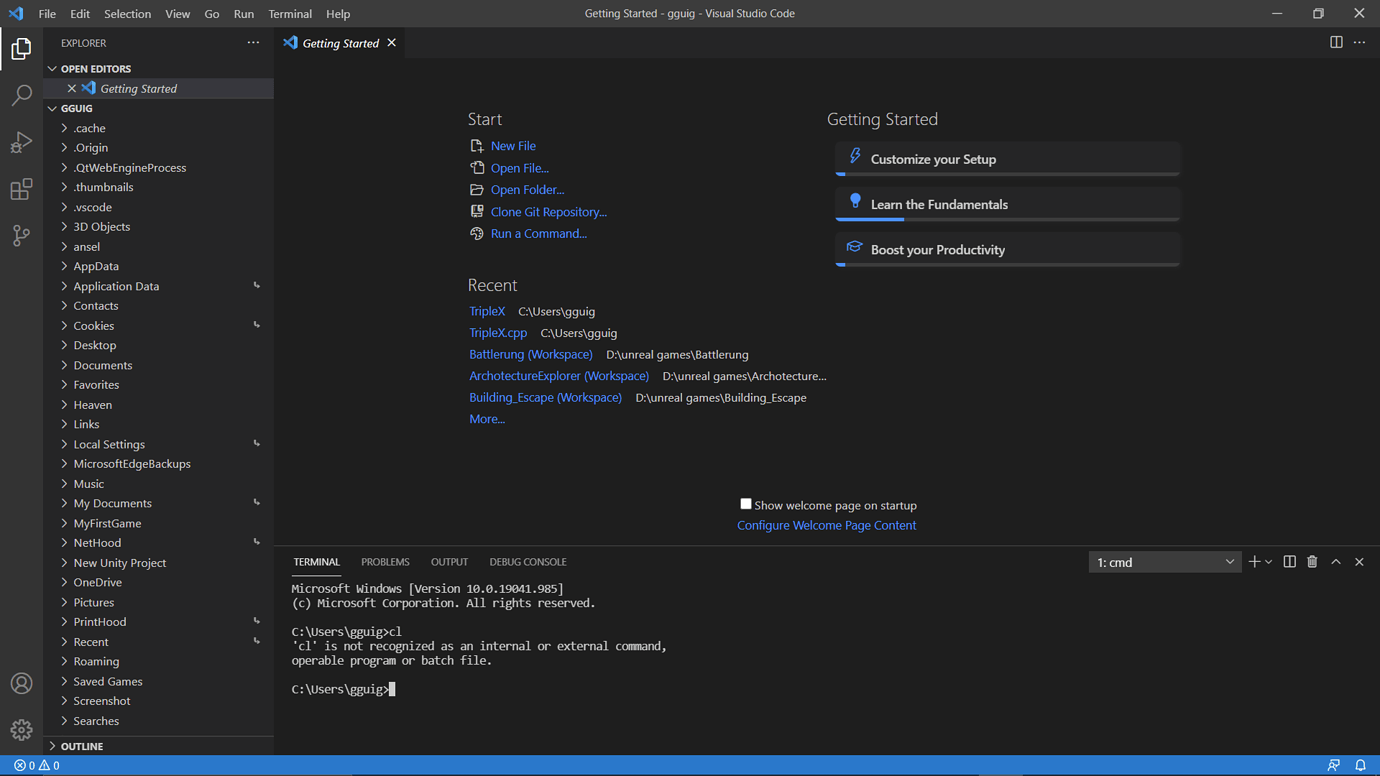The height and width of the screenshot is (776, 1380).
Task: Open the File menu
Action: pyautogui.click(x=47, y=14)
